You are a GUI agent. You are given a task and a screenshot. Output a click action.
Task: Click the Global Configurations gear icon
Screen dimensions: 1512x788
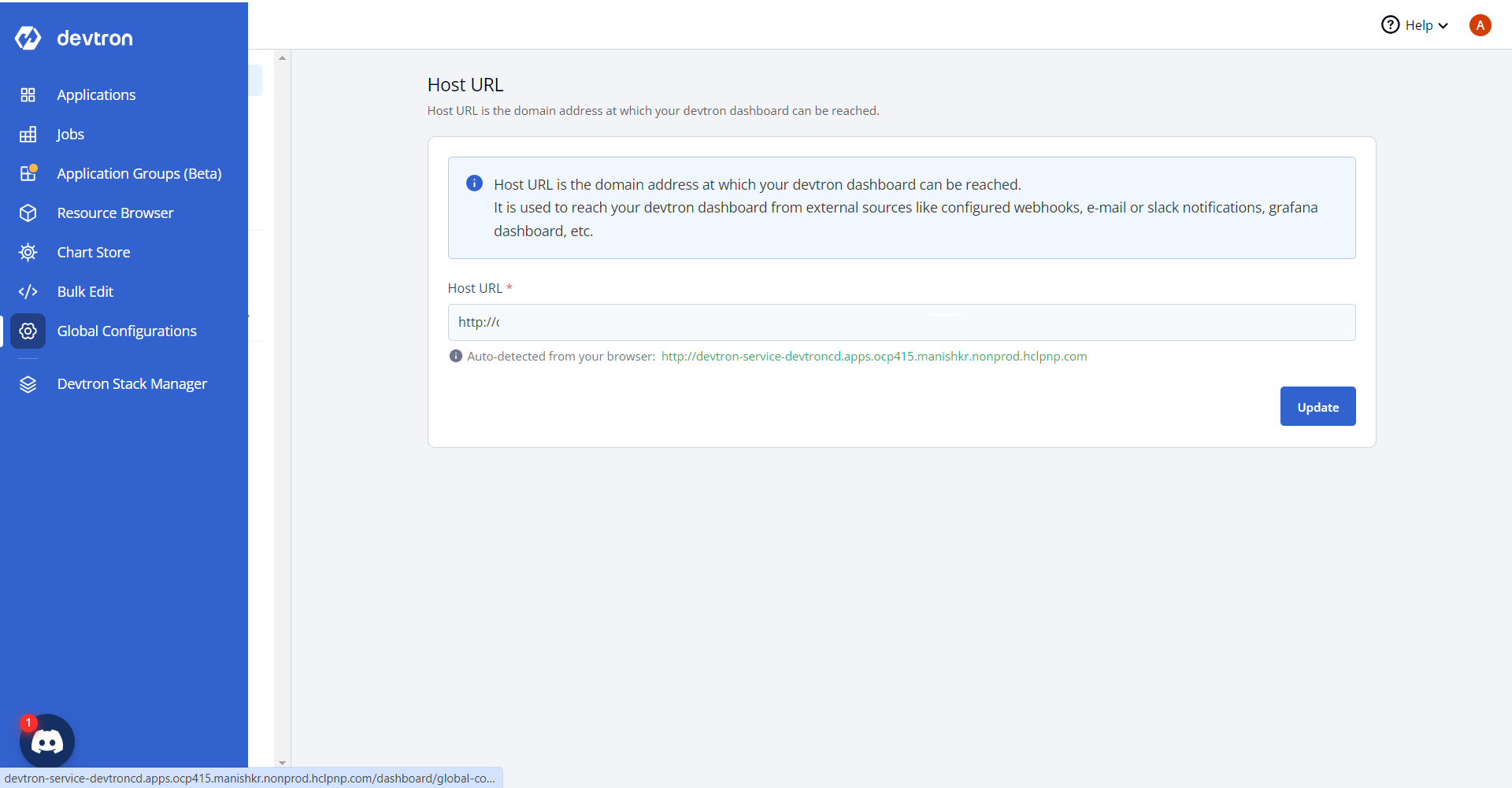[28, 331]
